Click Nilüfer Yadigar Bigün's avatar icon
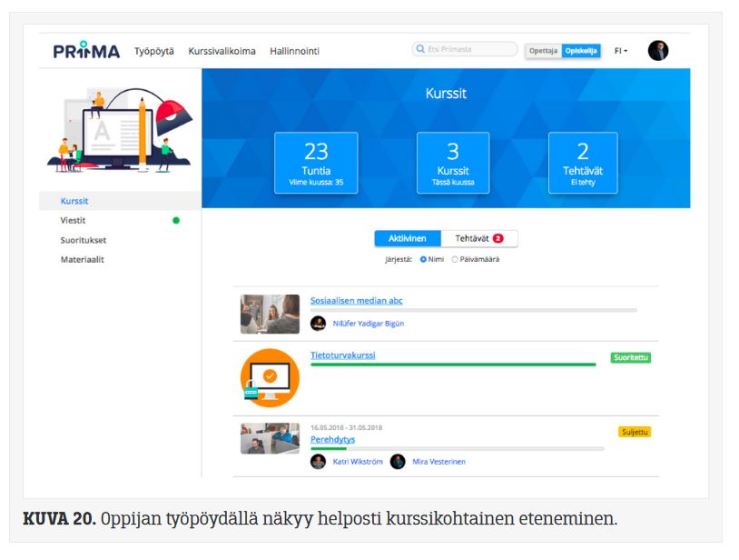The width and height of the screenshot is (739, 560). click(318, 323)
